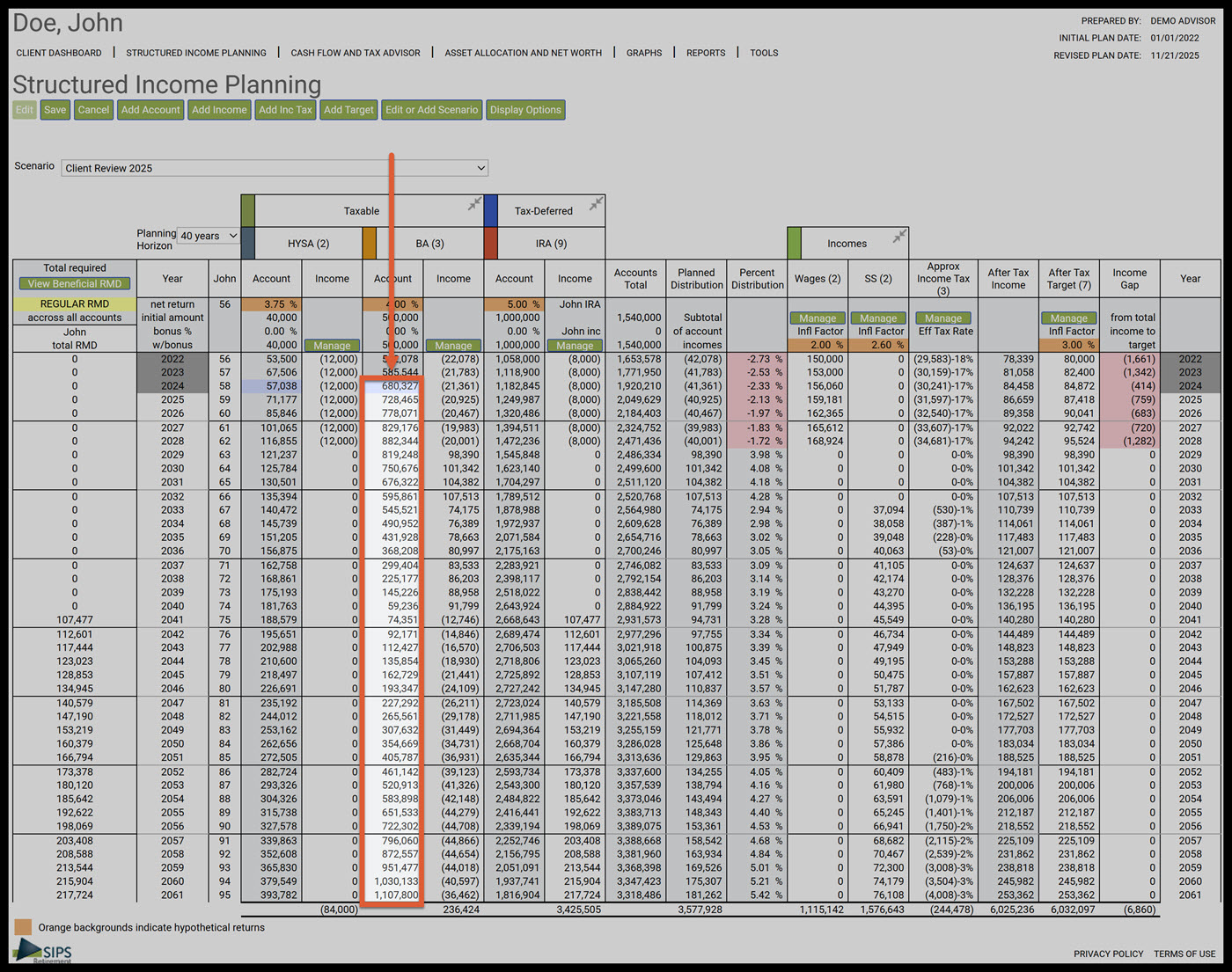Screen dimensions: 1232x972
Task: Open the Graphs menu
Action: [x=644, y=53]
